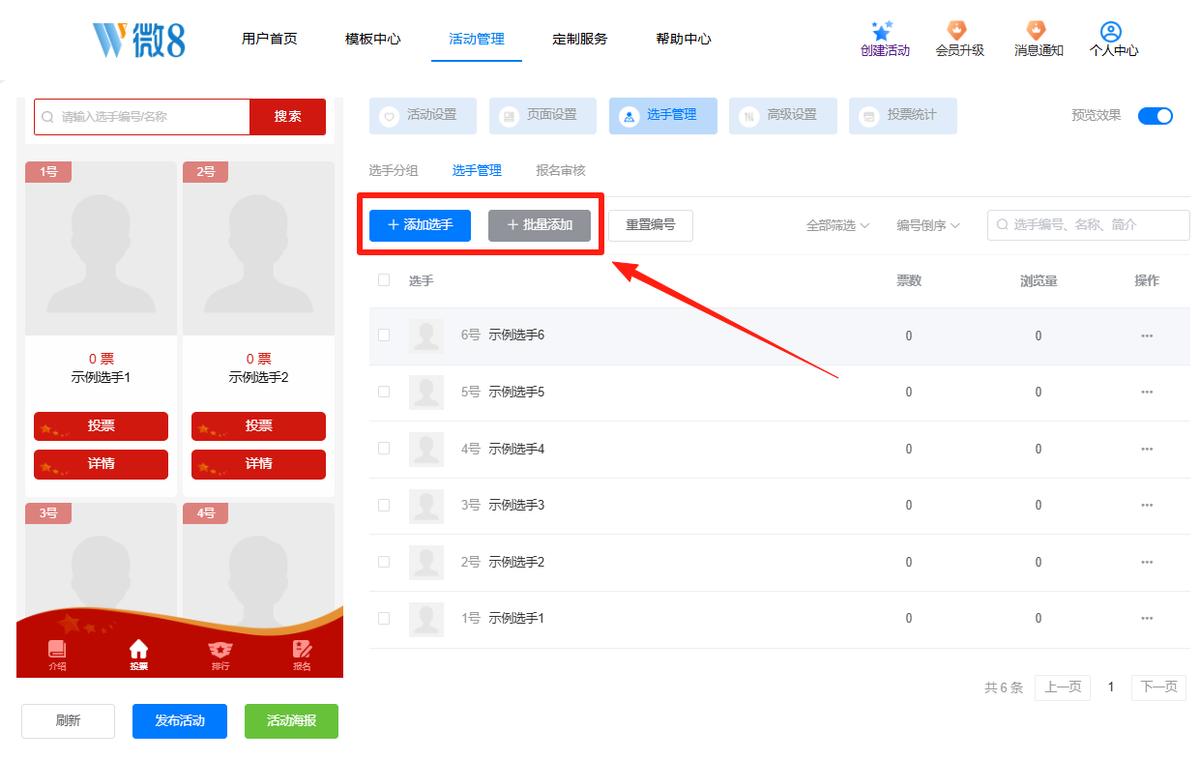
Task: Open 创建活动 star icon in header
Action: (882, 31)
